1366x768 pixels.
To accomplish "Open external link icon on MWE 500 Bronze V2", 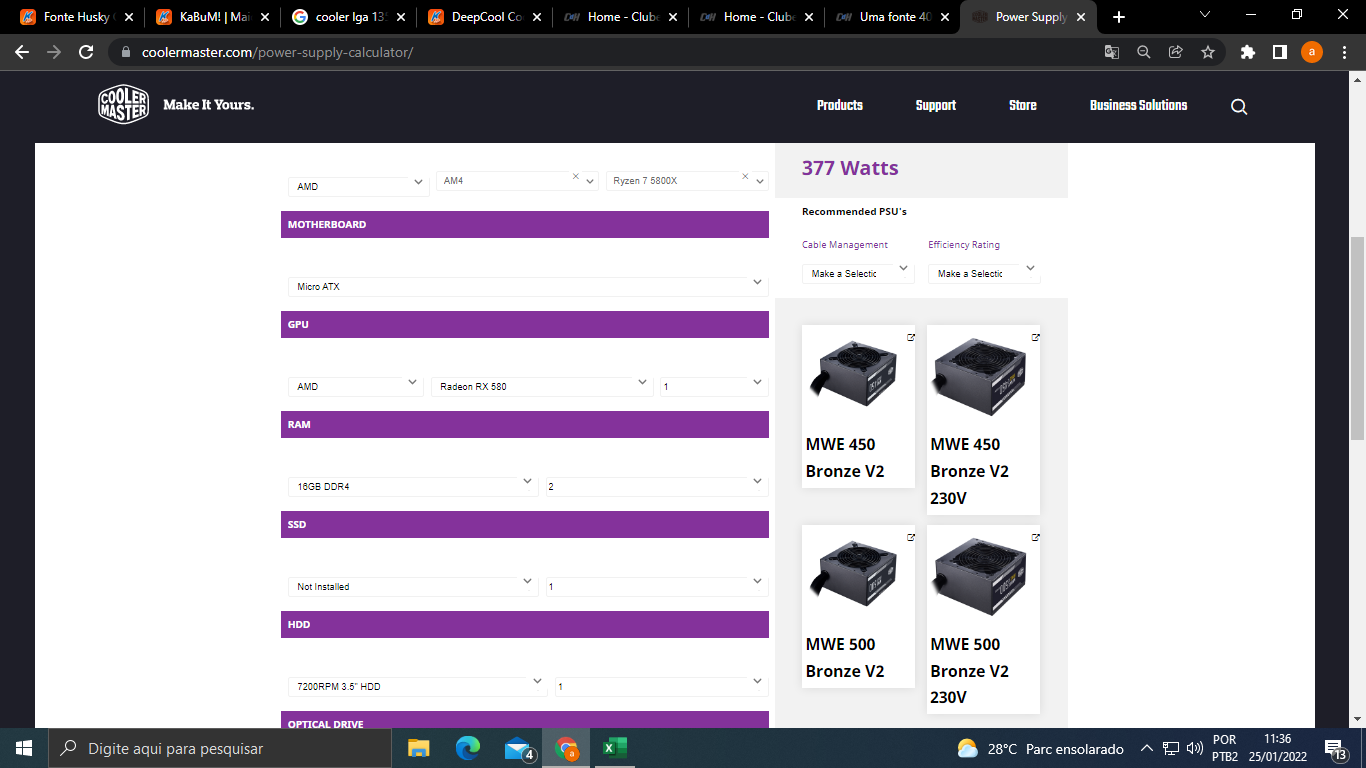I will [x=911, y=537].
